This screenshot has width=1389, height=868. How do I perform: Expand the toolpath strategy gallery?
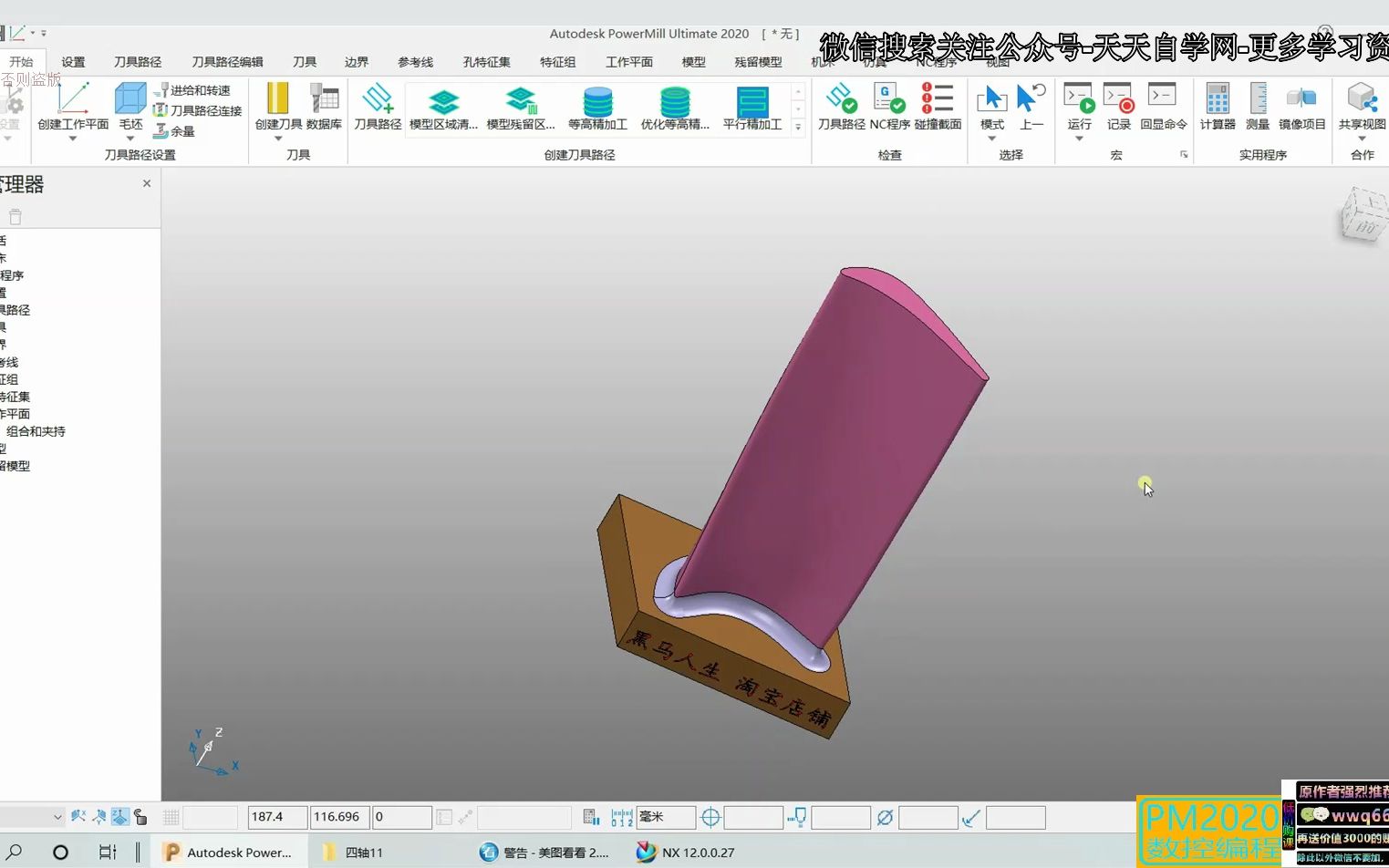[798, 128]
